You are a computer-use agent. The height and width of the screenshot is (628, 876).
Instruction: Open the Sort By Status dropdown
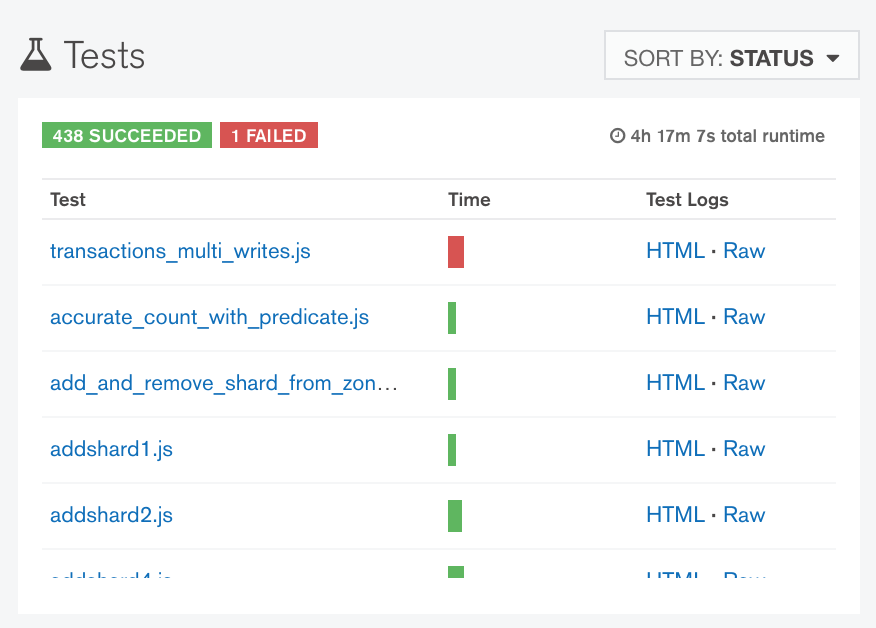(731, 58)
